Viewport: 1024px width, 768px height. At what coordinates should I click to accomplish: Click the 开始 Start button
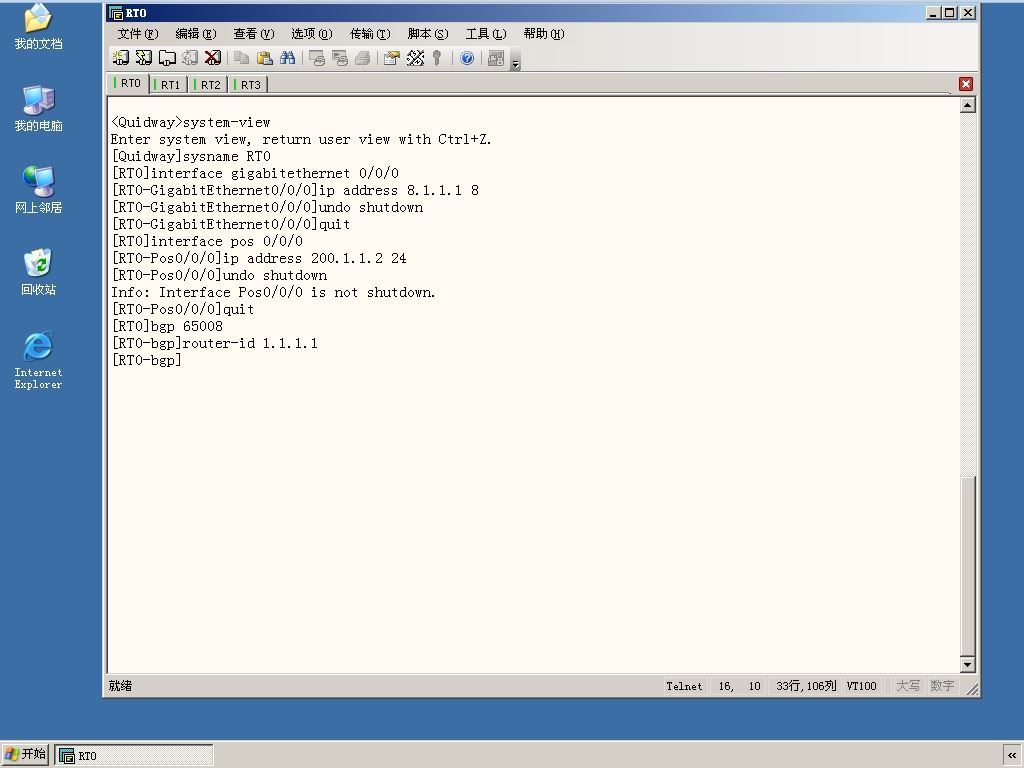click(25, 754)
